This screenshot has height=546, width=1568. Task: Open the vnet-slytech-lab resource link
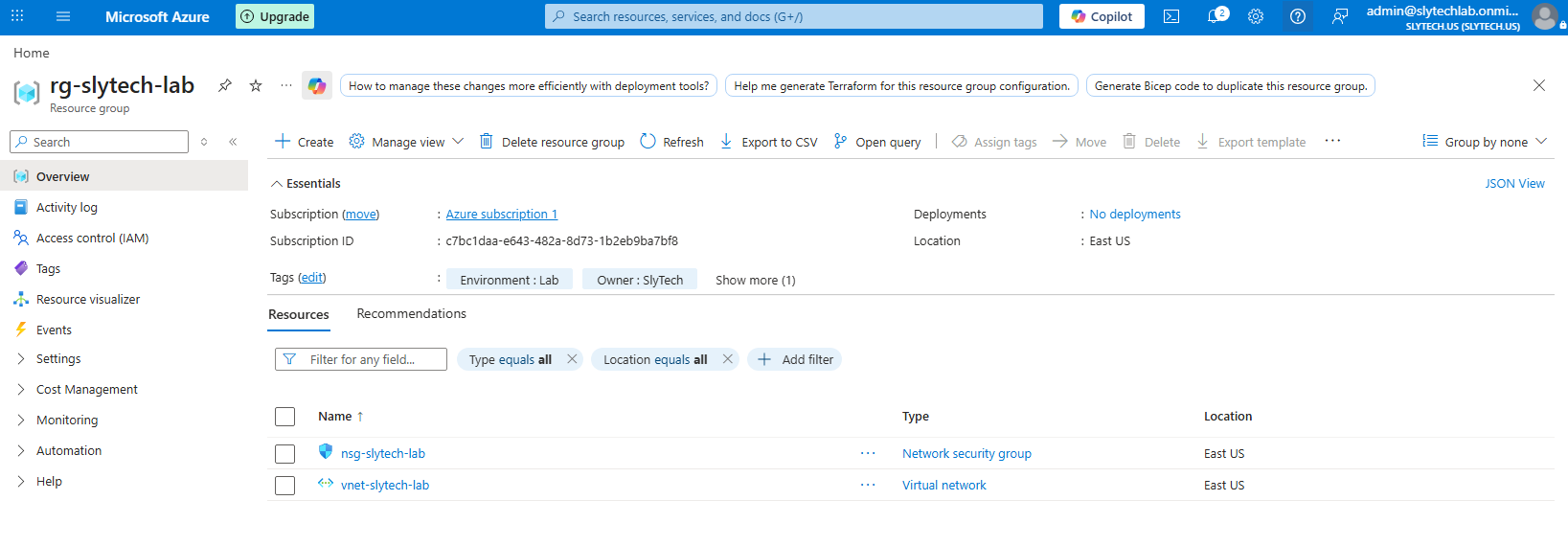tap(385, 485)
